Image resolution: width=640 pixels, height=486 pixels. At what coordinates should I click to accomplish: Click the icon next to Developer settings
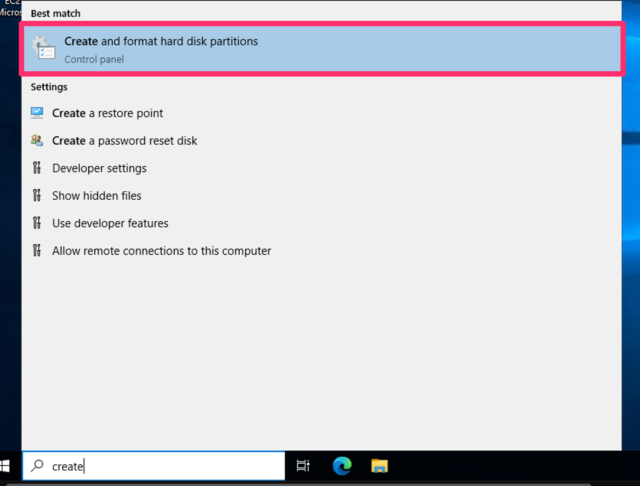tap(37, 168)
